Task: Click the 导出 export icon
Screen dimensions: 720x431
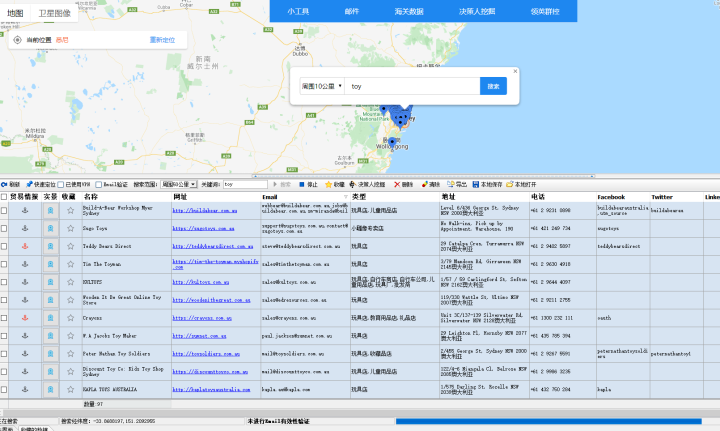Action: click(450, 185)
